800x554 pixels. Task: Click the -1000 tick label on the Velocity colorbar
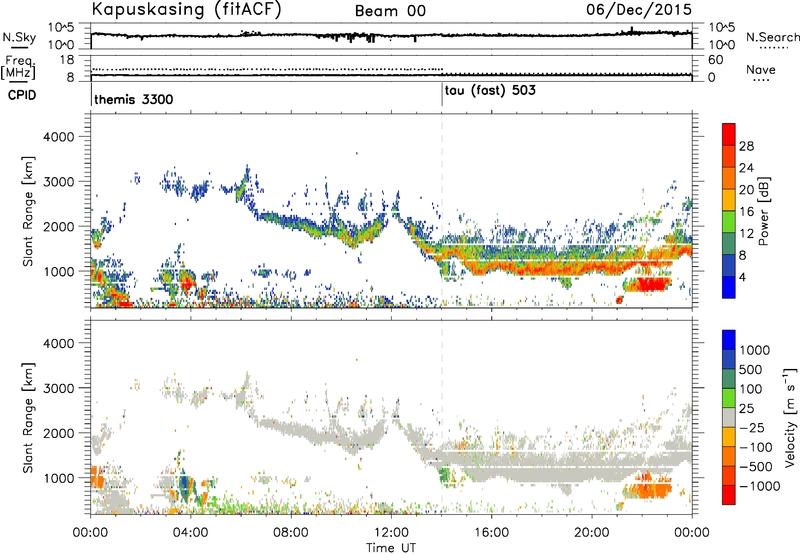760,486
